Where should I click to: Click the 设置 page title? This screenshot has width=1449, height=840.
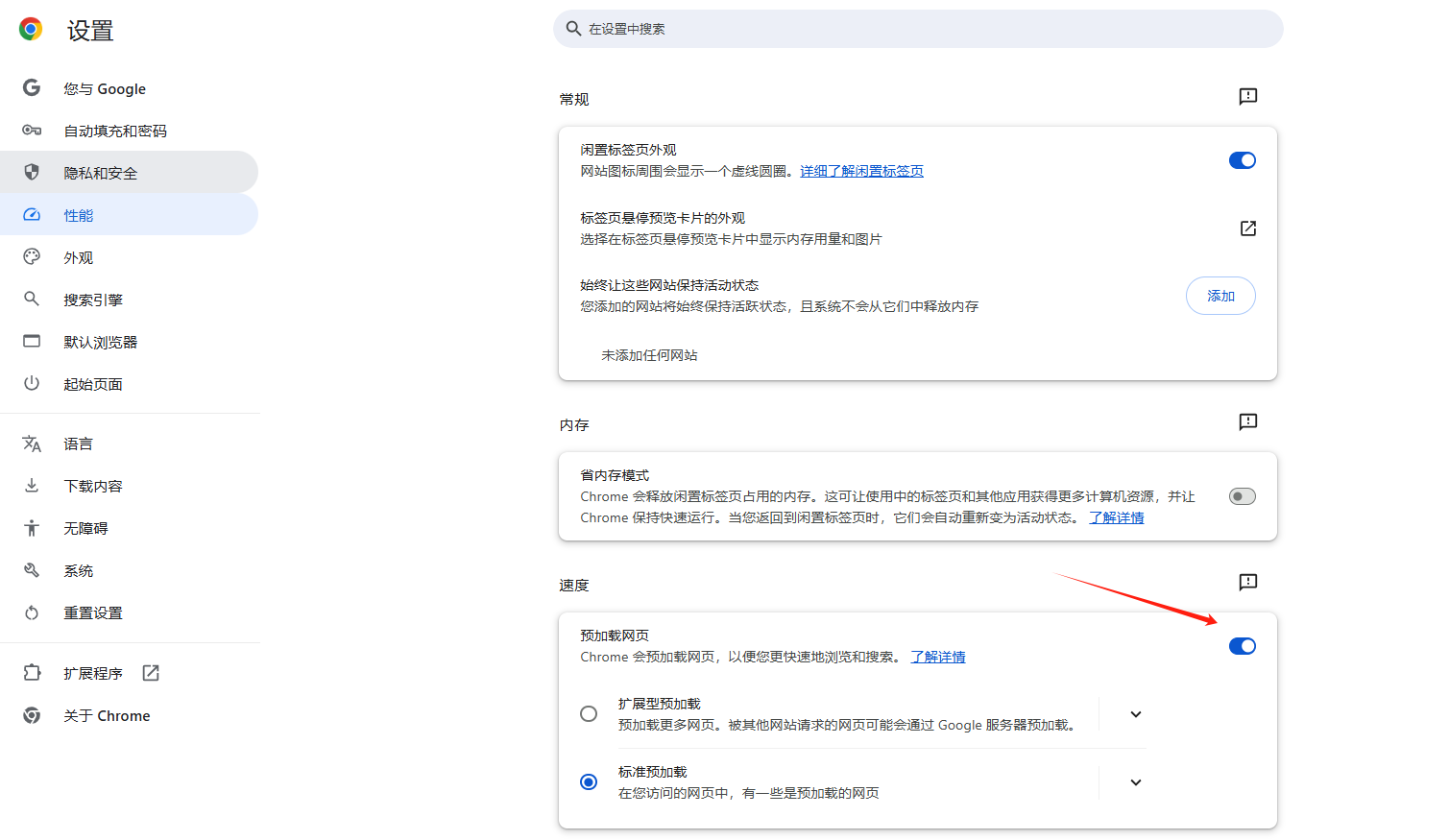coord(90,31)
